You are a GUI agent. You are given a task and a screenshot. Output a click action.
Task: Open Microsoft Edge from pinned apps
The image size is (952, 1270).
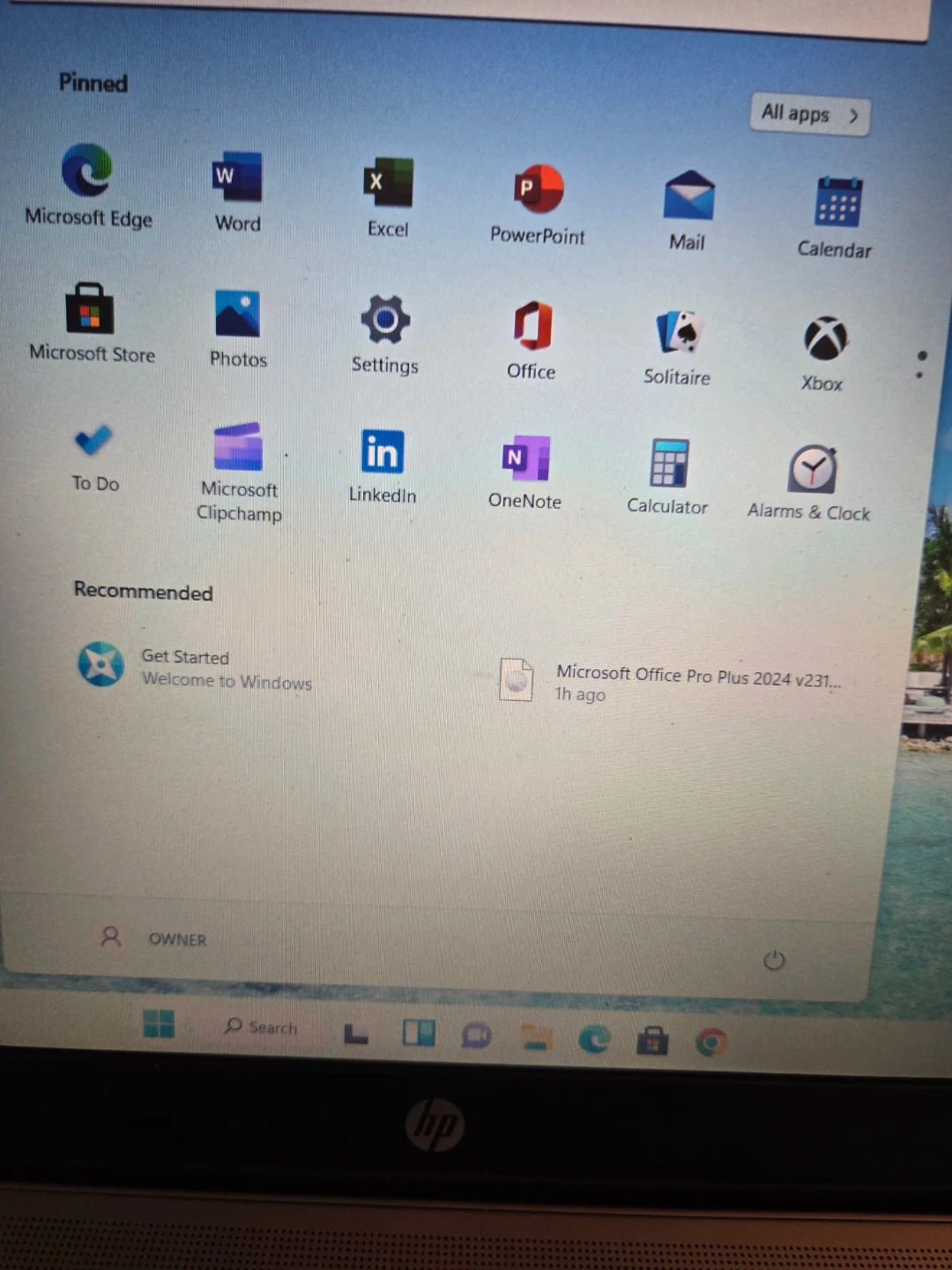tap(87, 171)
